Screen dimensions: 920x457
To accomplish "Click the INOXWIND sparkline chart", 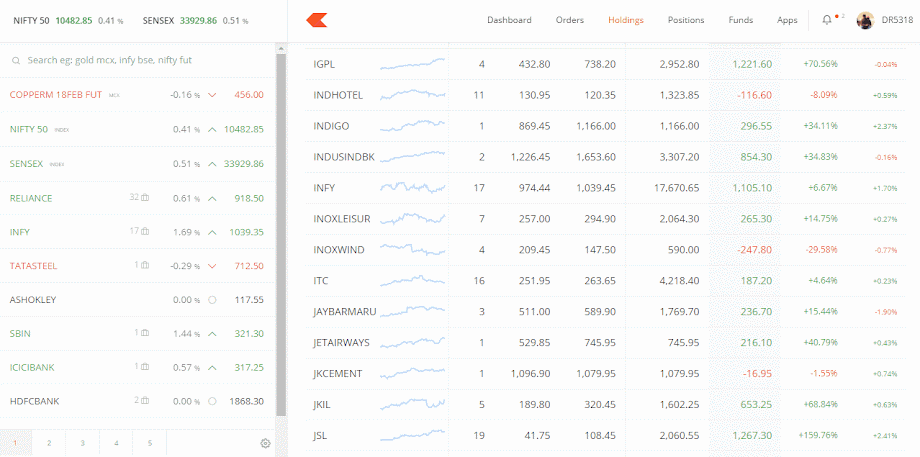I will click(412, 249).
